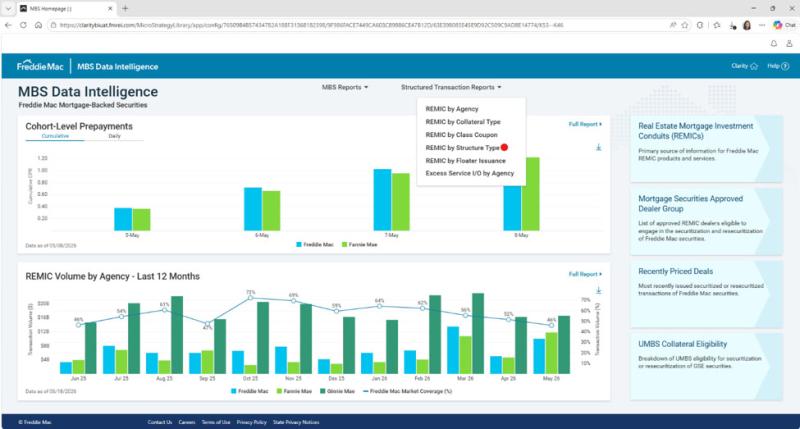Open tab list chevron in title bar
The height and width of the screenshot is (429, 800).
(8, 9)
